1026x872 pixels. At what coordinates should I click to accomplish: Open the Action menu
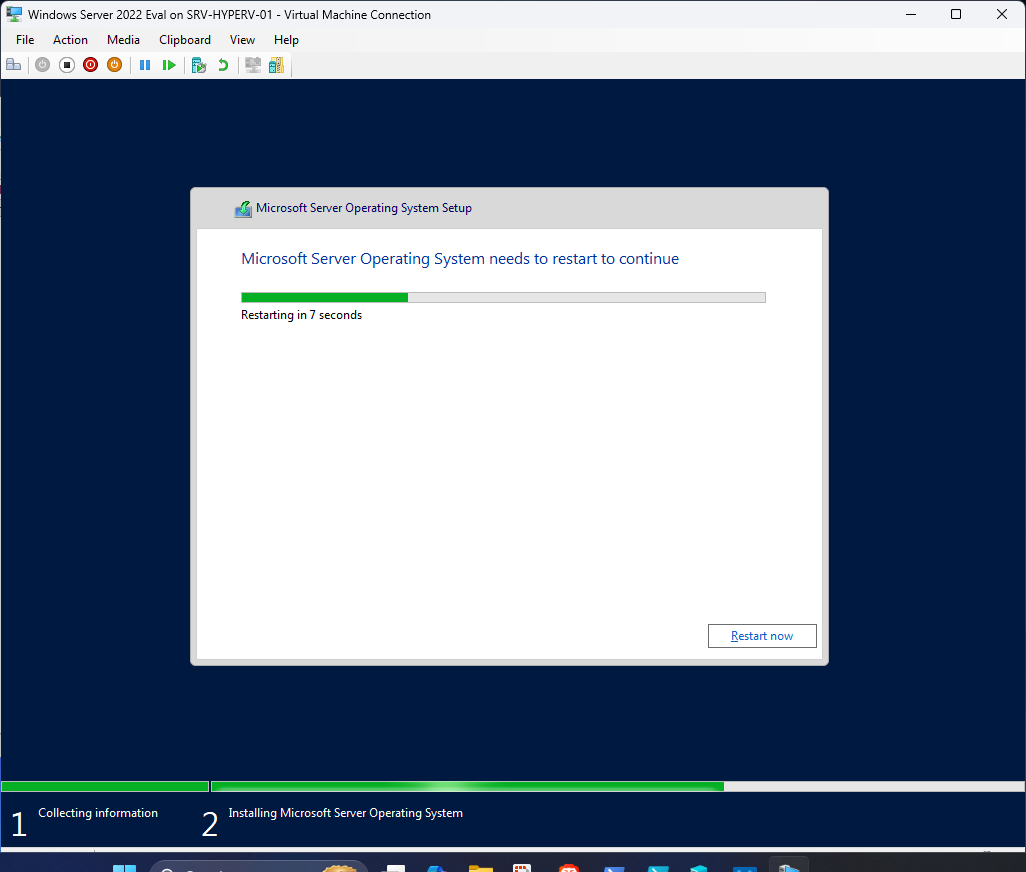click(70, 39)
